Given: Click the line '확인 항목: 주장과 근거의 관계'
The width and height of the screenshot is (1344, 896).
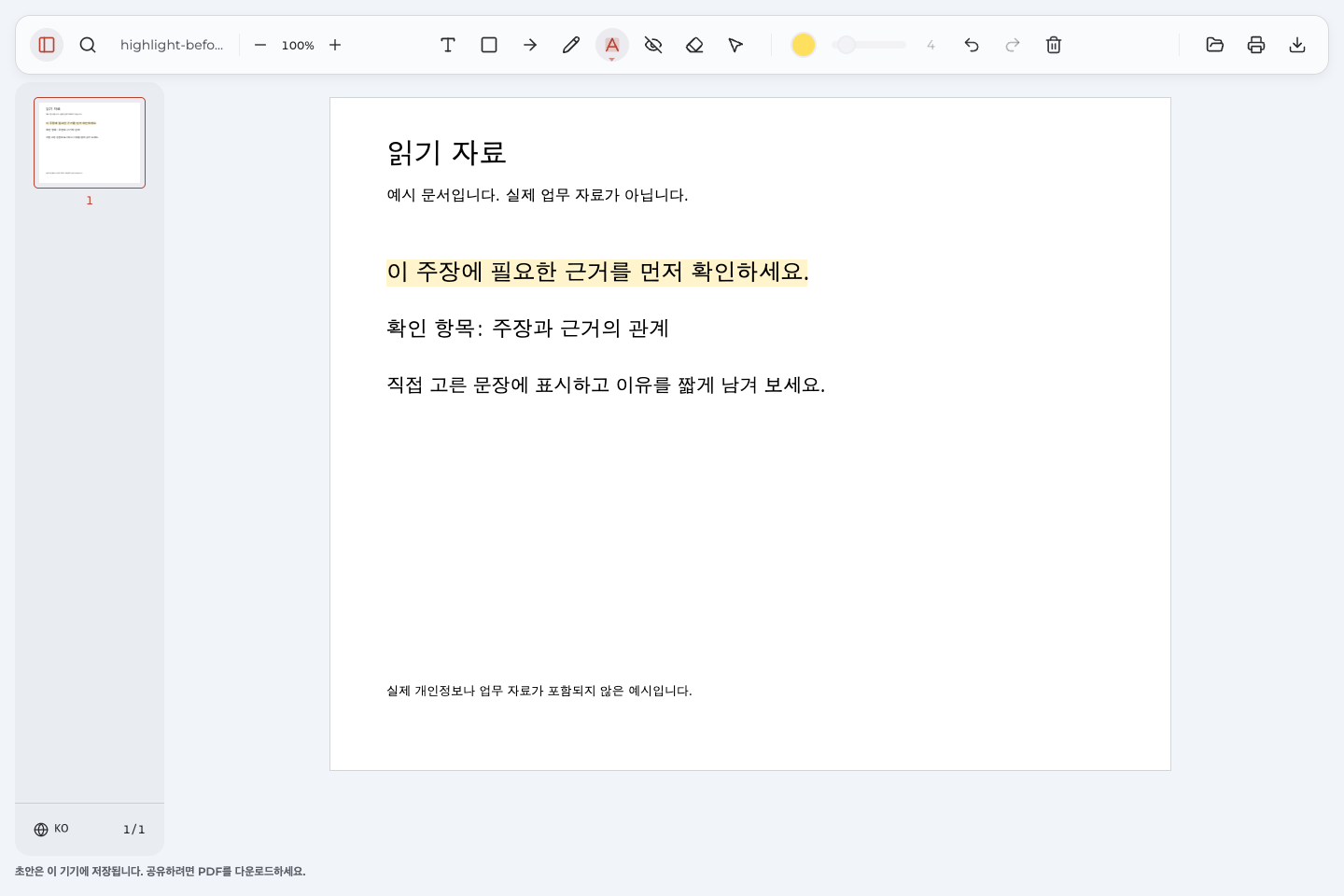Looking at the screenshot, I should (527, 328).
